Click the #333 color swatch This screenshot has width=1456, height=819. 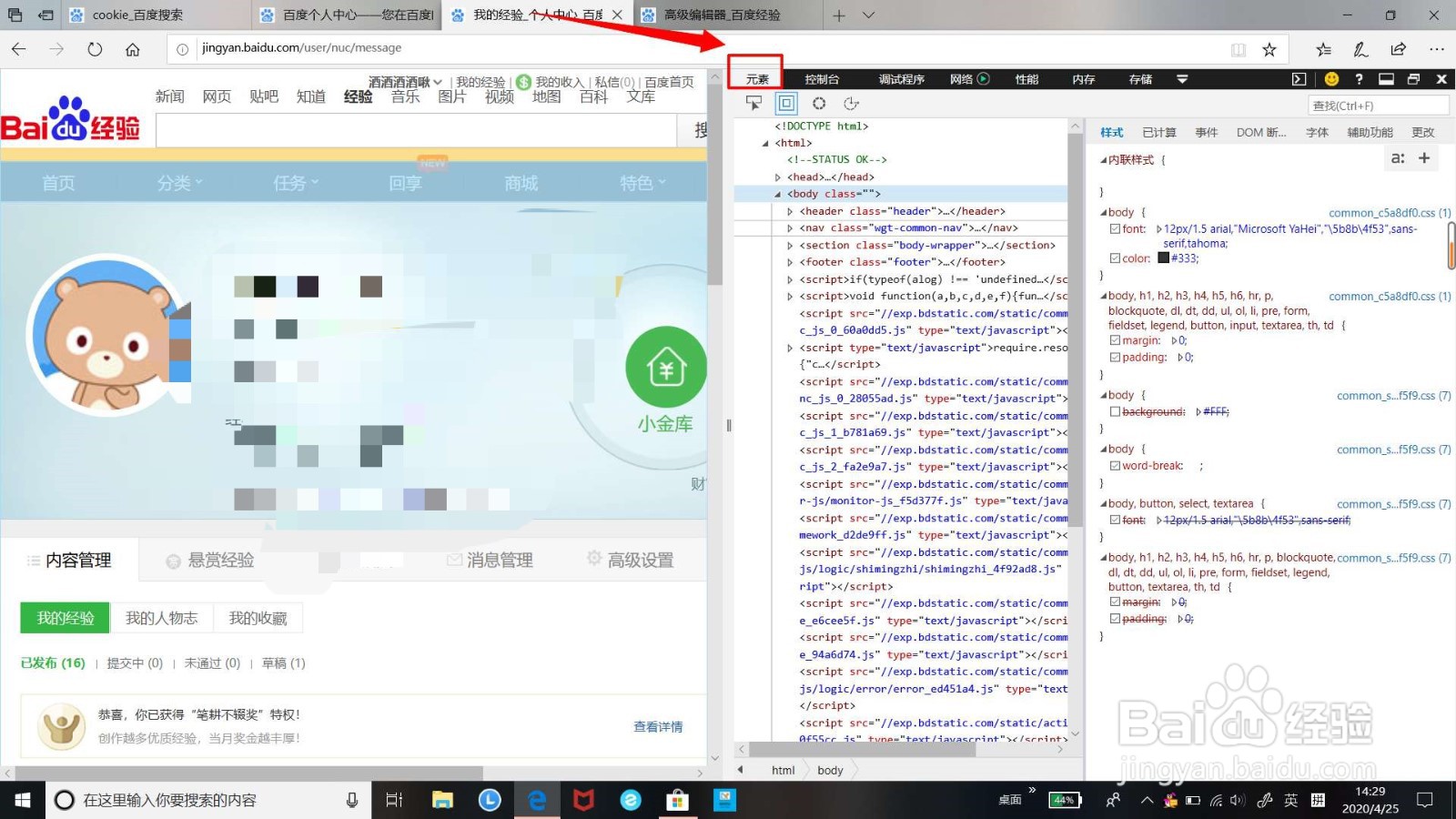(1163, 258)
